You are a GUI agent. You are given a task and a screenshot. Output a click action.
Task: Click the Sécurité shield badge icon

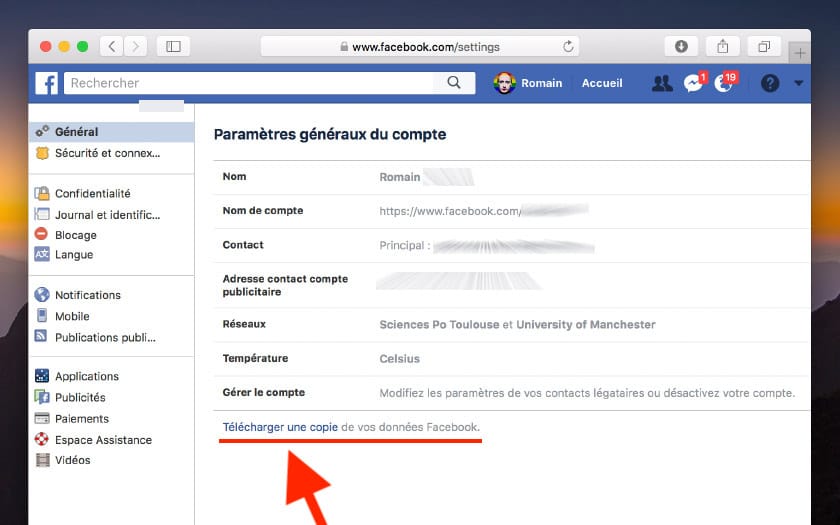[42, 153]
